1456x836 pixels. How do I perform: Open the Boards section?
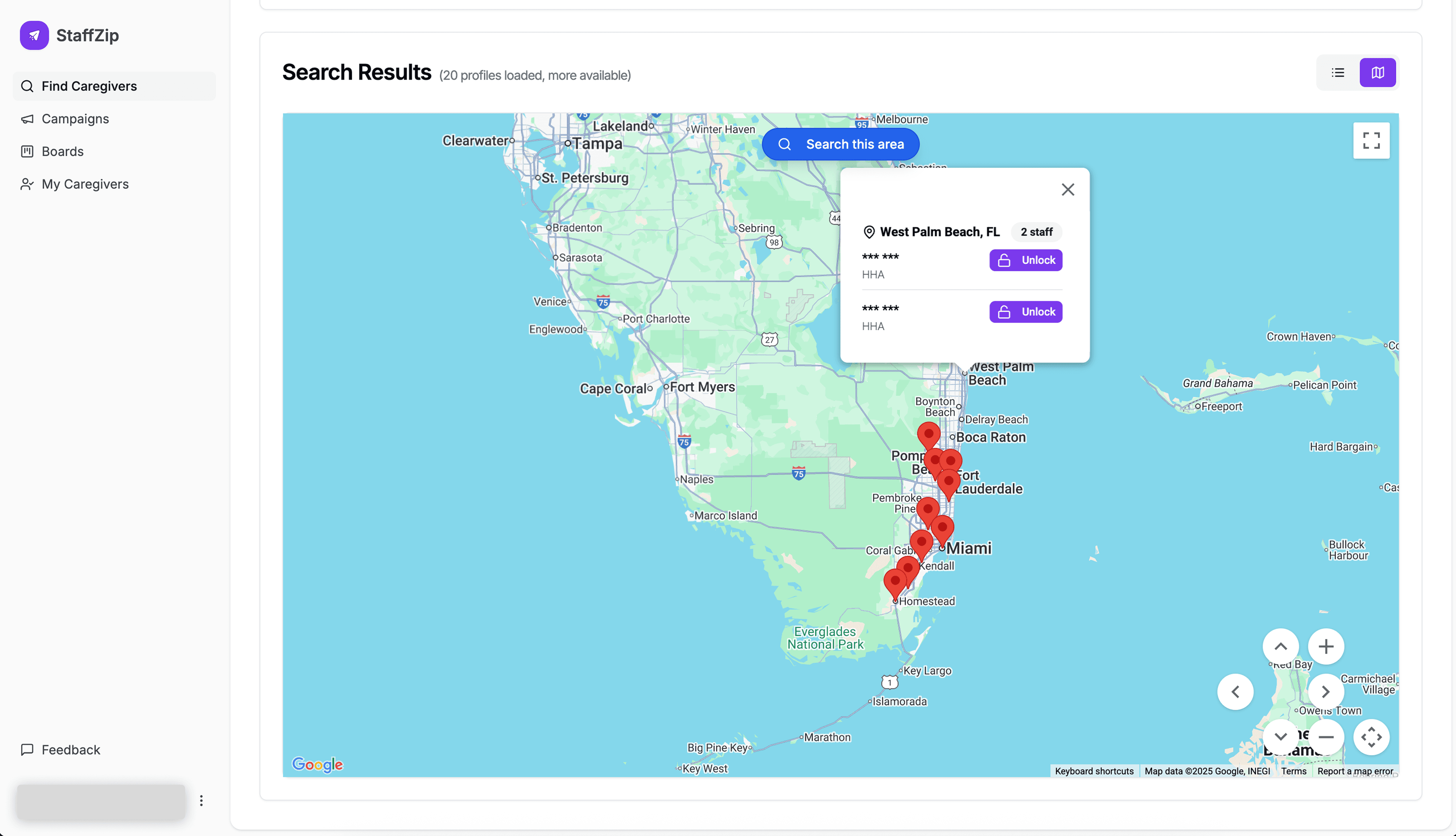pyautogui.click(x=28, y=151)
